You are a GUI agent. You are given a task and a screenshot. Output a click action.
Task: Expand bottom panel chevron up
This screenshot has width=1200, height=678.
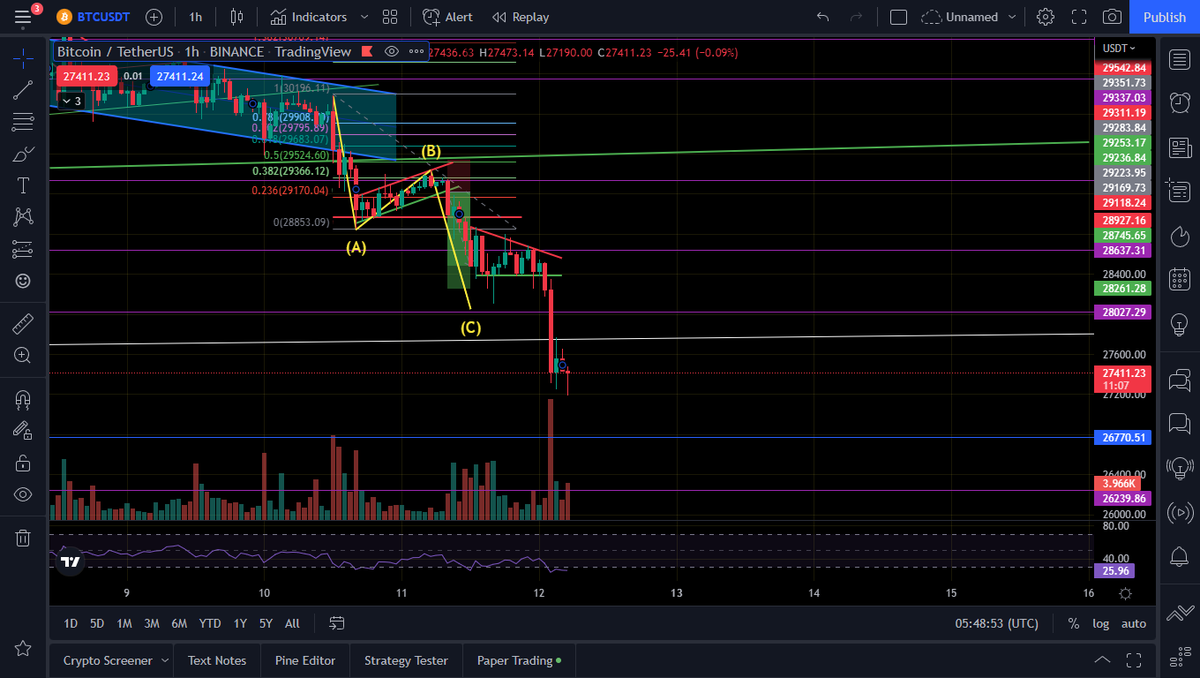point(1103,660)
